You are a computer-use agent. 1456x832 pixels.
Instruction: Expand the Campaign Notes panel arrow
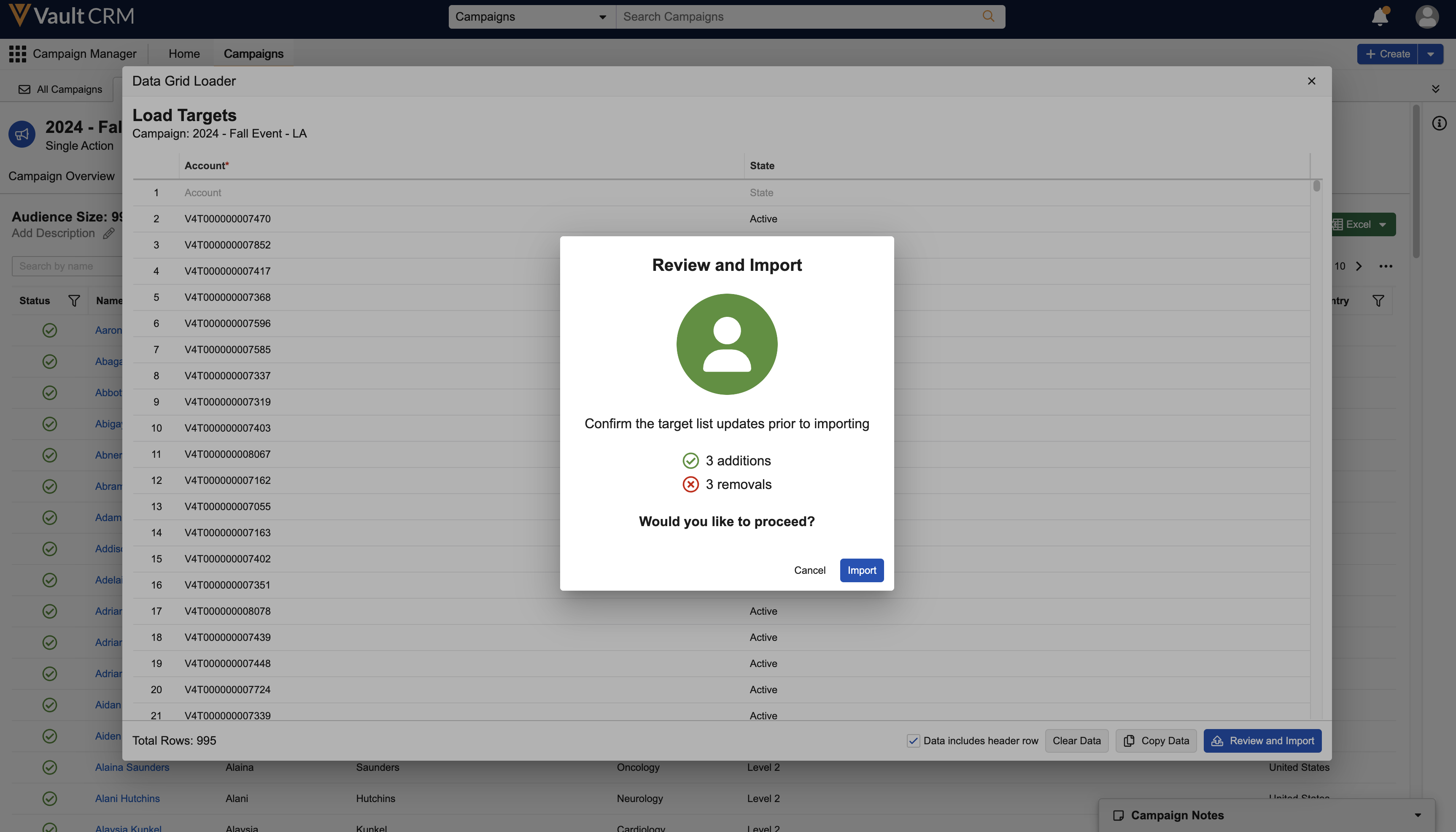tap(1418, 816)
